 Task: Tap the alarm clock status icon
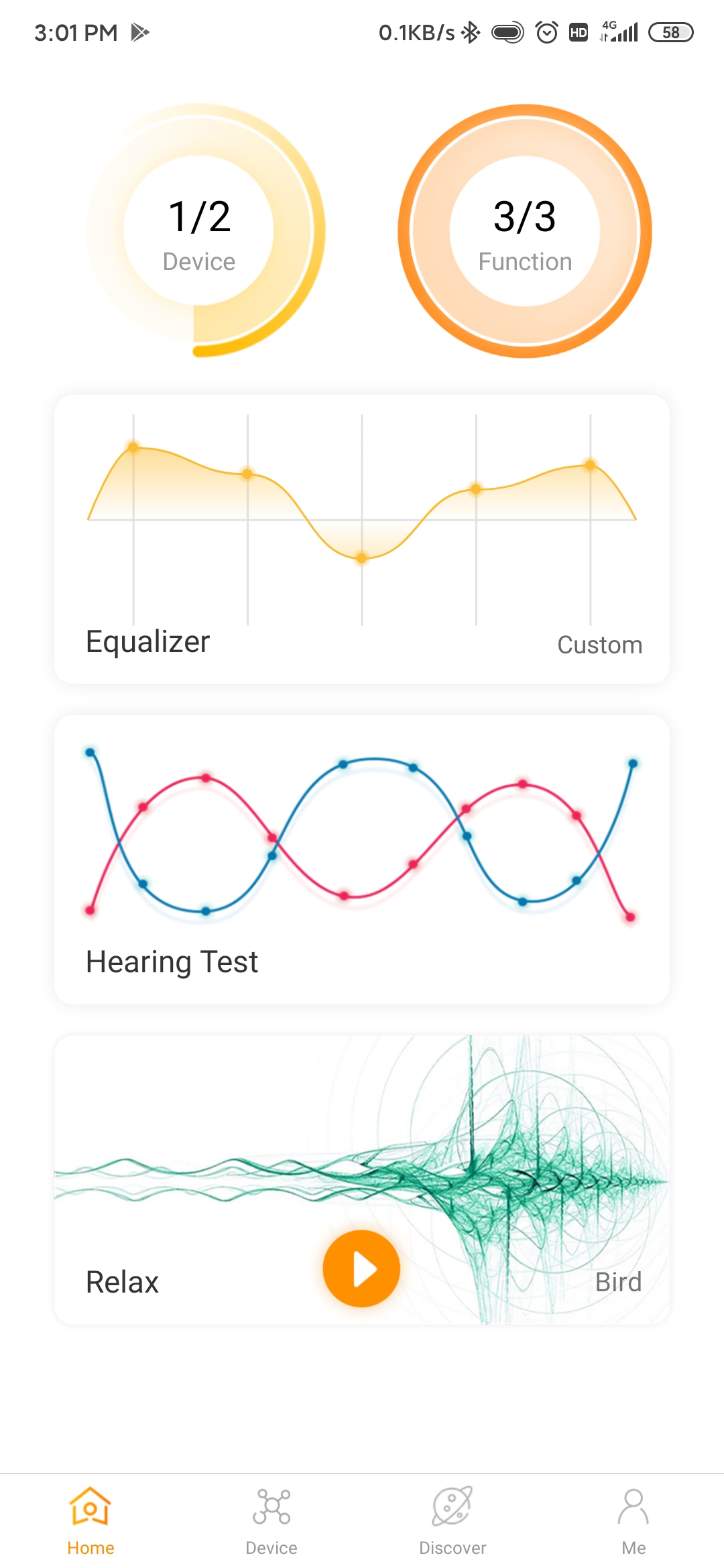[x=547, y=32]
